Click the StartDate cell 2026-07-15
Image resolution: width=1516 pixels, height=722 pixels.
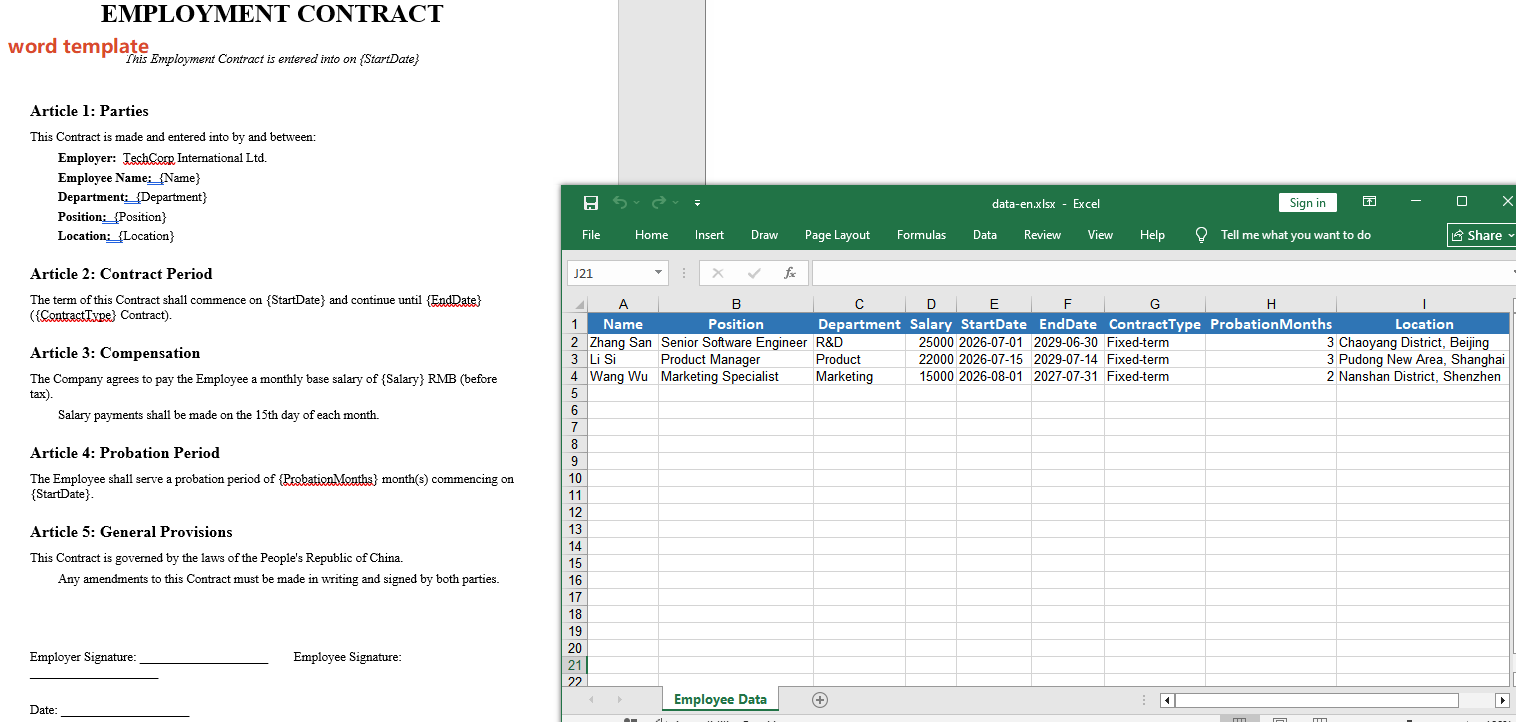pyautogui.click(x=993, y=359)
